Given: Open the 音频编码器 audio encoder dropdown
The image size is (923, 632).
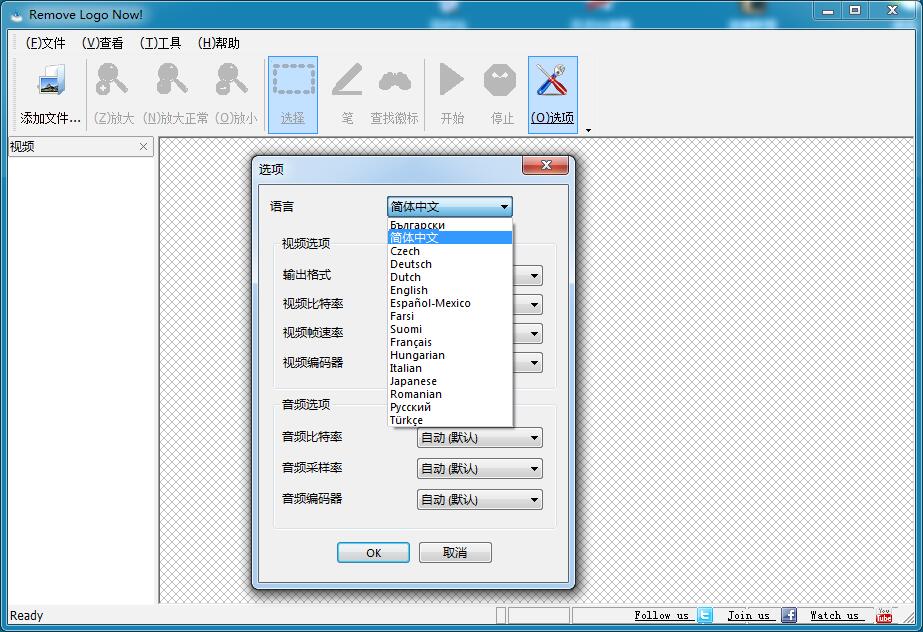Looking at the screenshot, I should [480, 500].
